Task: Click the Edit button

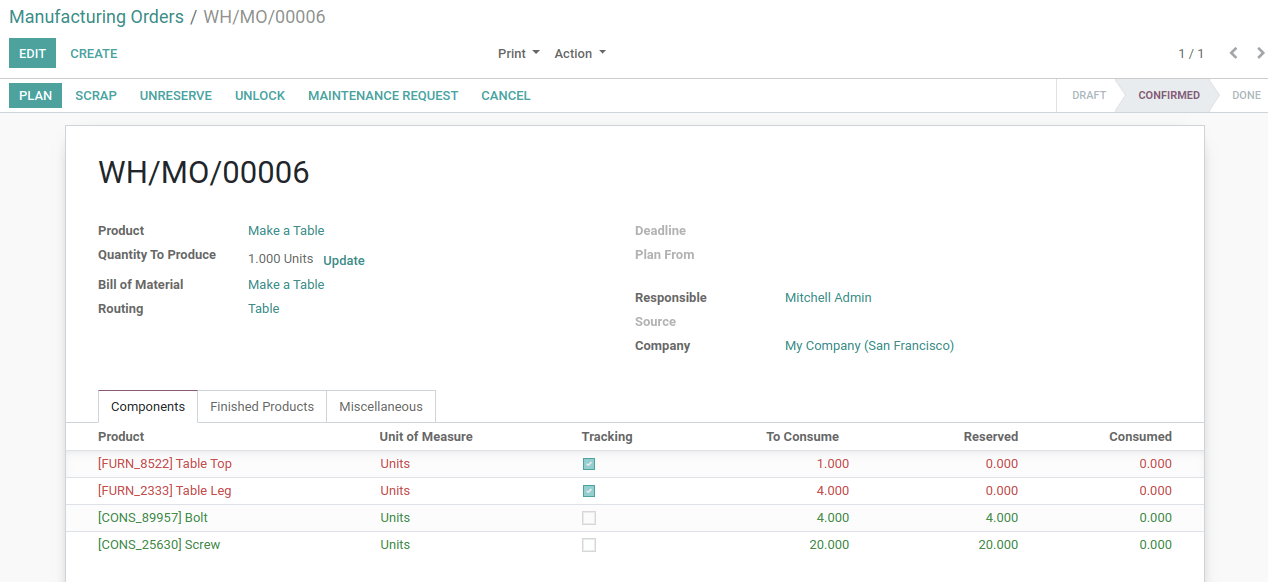Action: [32, 53]
